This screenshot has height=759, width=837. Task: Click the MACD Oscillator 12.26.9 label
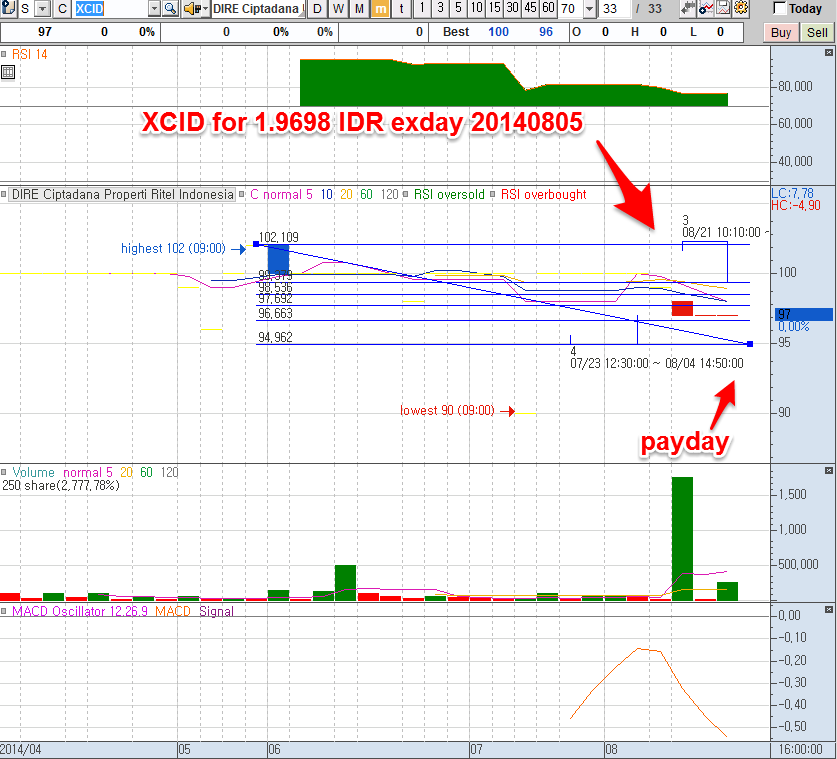point(80,611)
